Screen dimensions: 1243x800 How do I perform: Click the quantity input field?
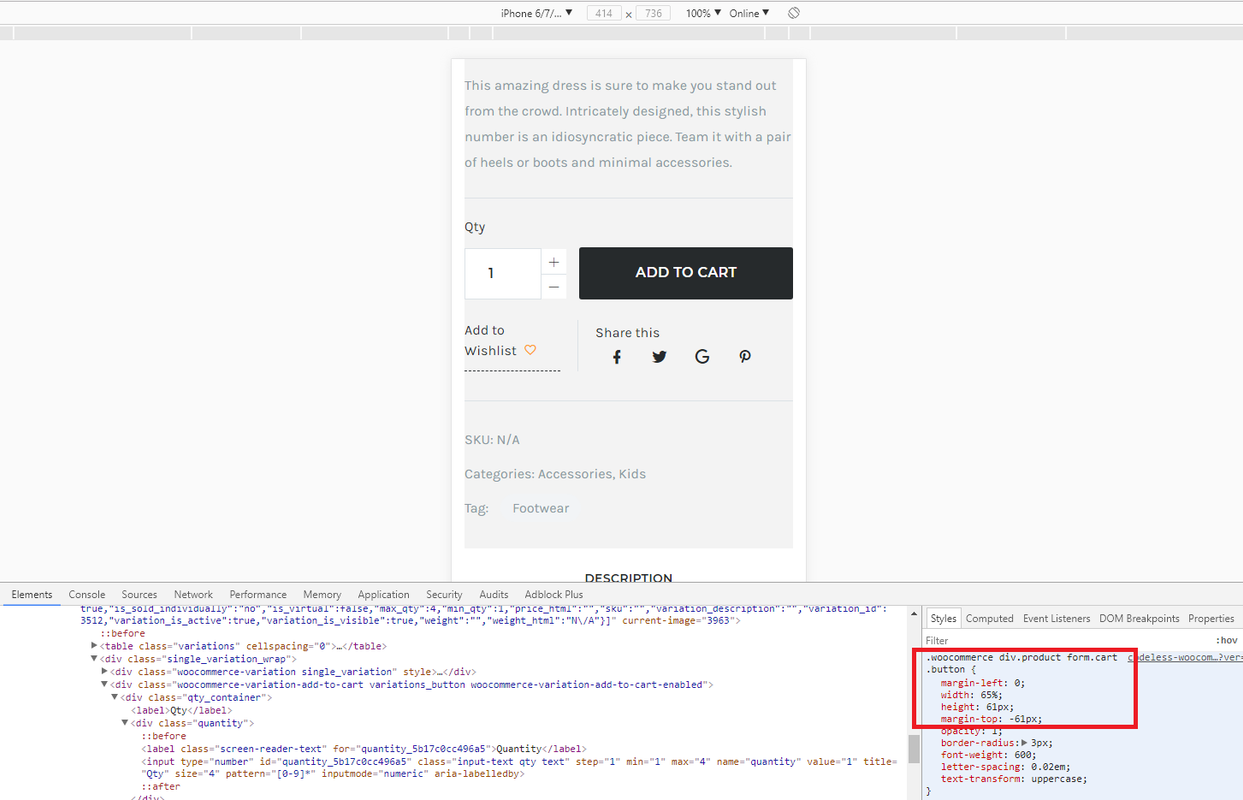[x=503, y=273]
